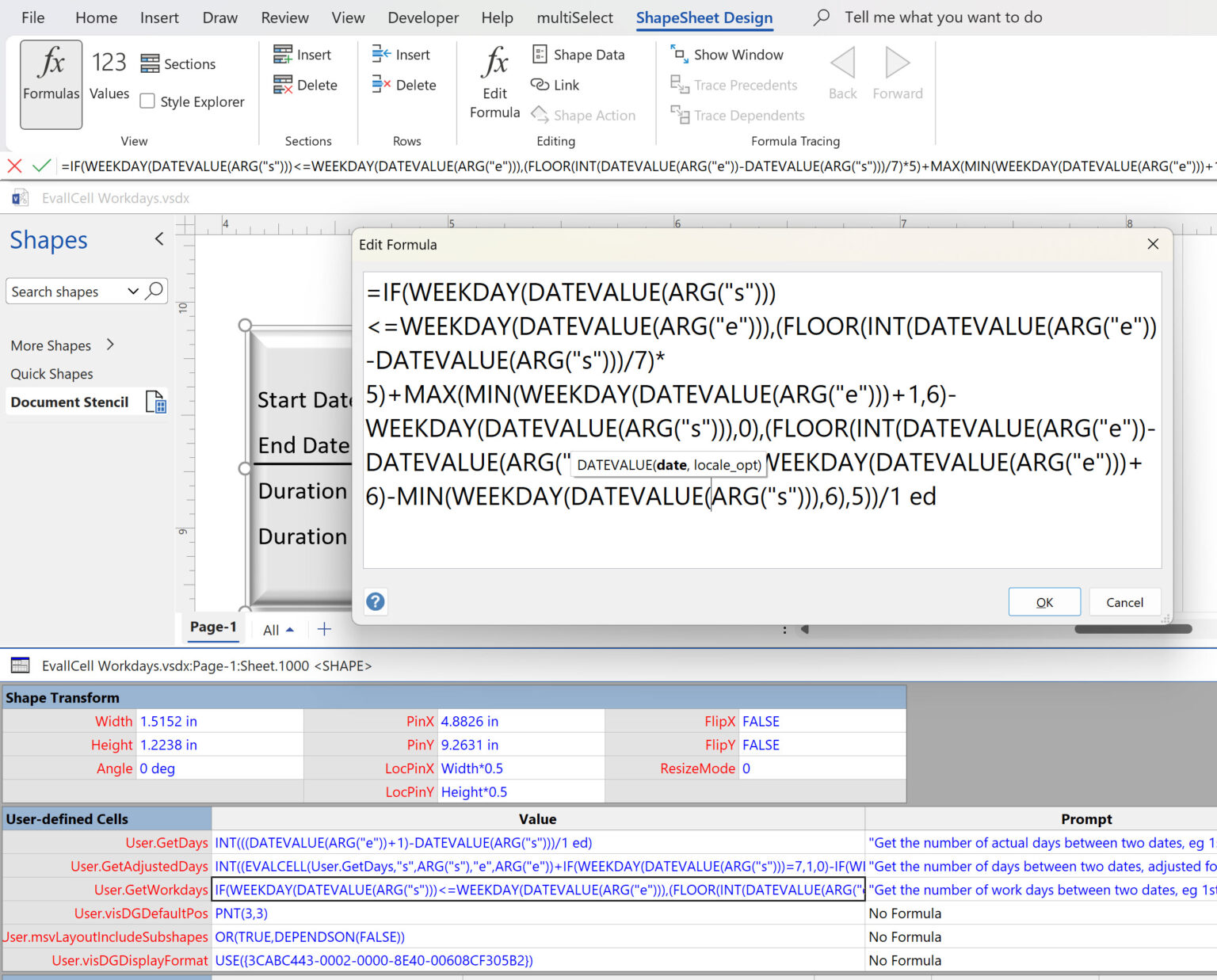Open the All pages dropdown
Image resolution: width=1217 pixels, height=980 pixels.
tap(277, 629)
